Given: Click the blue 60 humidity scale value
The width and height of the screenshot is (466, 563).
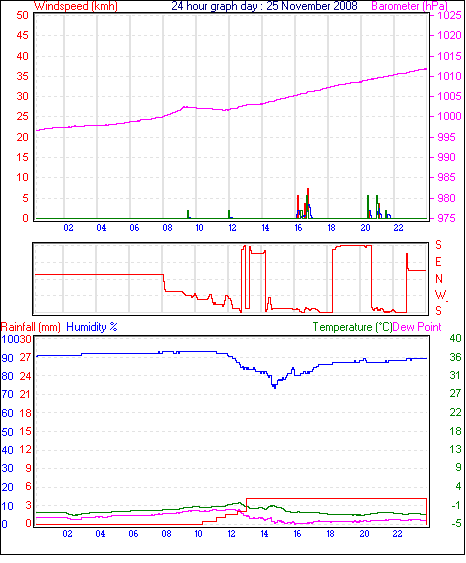Looking at the screenshot, I should (7, 413).
